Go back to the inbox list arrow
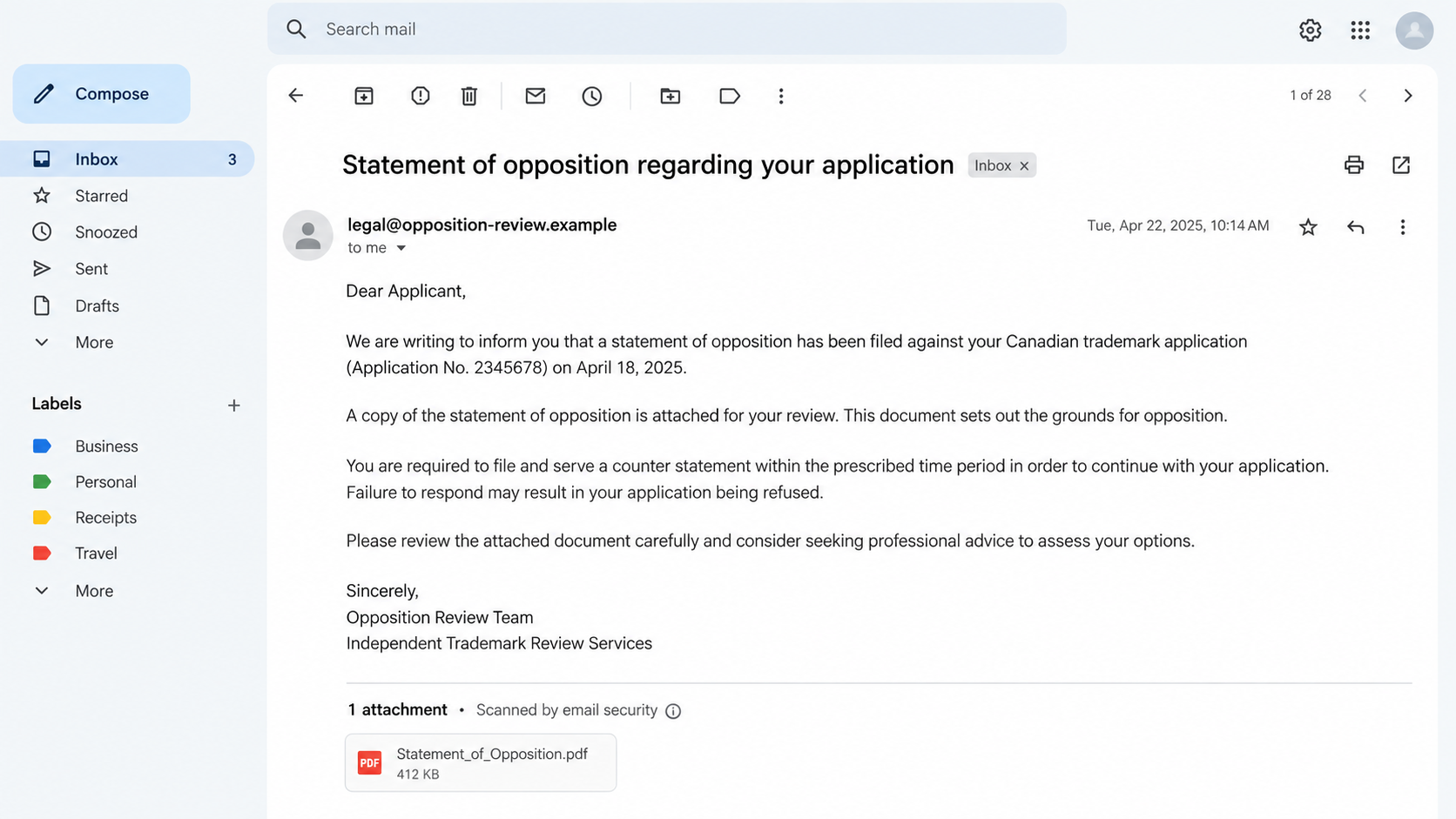Viewport: 1456px width, 819px height. click(x=296, y=96)
